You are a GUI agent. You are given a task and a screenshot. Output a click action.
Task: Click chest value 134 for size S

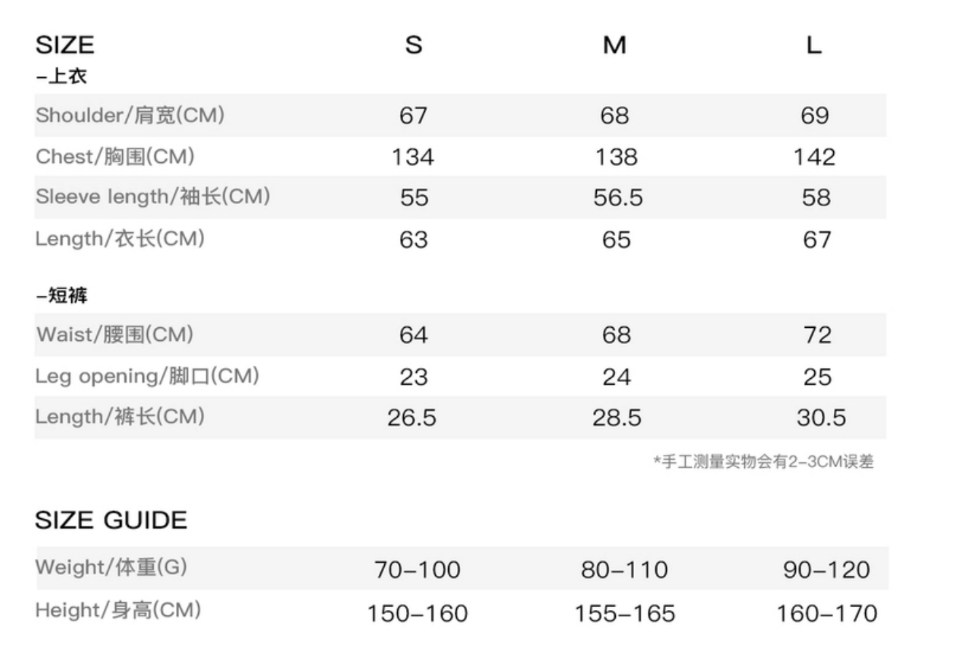tap(413, 157)
